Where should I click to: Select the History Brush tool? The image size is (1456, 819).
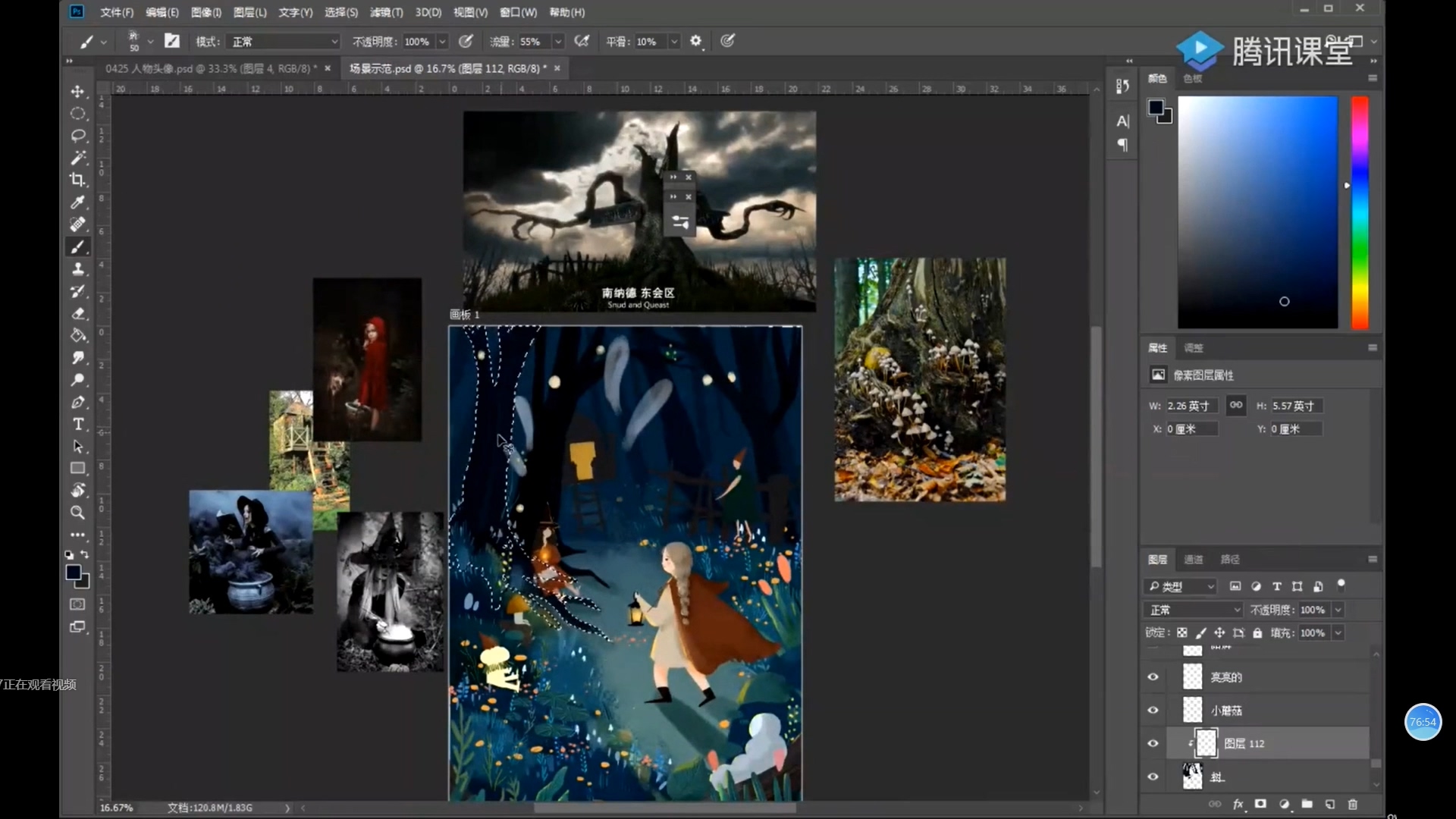(x=77, y=291)
